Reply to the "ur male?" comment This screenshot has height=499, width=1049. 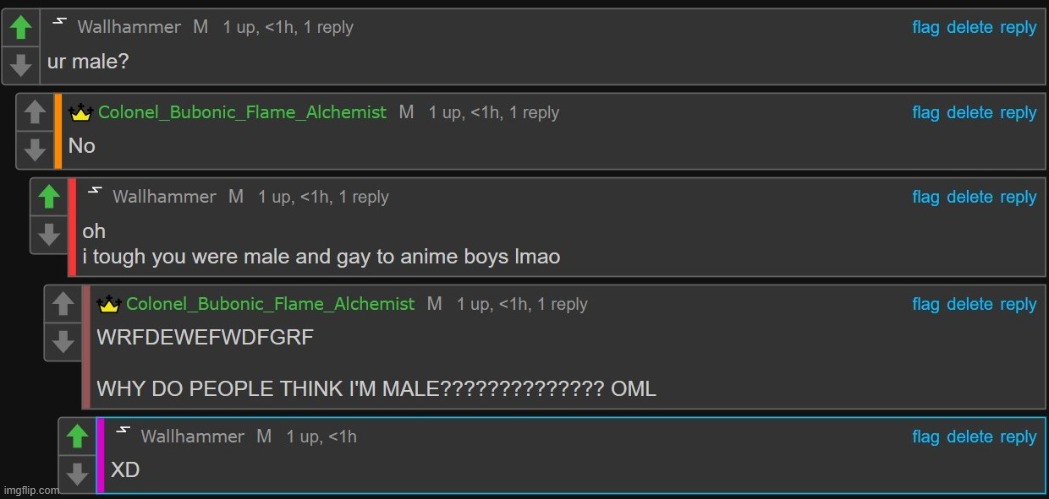[1018, 27]
